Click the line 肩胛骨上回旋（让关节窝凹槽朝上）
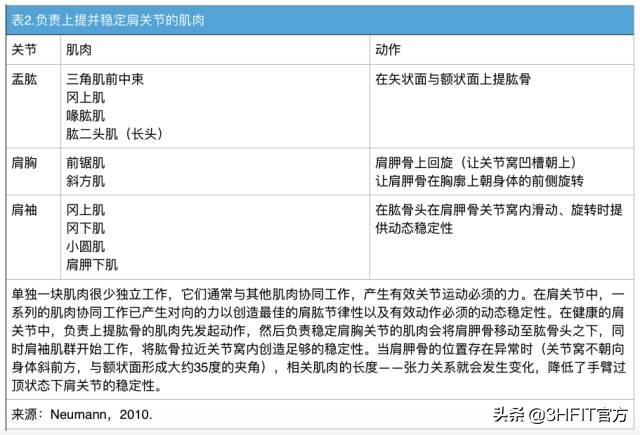This screenshot has width=640, height=435. 476,163
